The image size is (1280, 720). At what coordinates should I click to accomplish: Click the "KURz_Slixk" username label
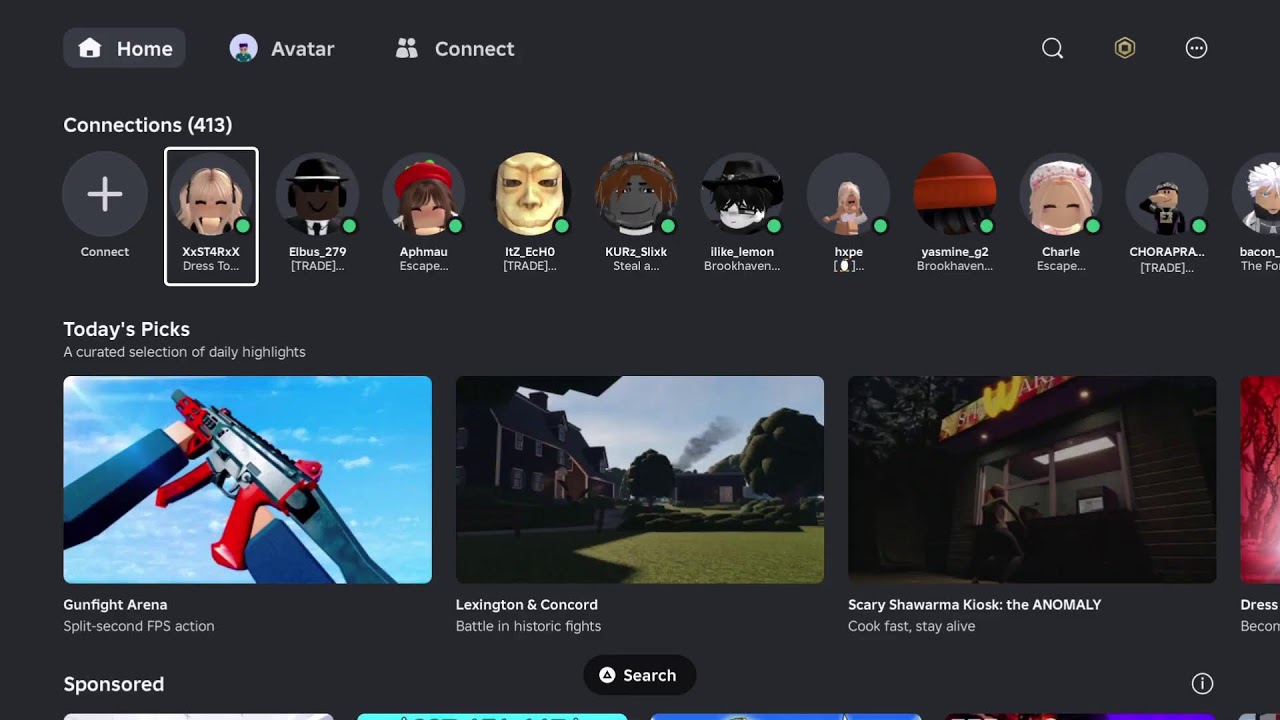[x=635, y=252]
